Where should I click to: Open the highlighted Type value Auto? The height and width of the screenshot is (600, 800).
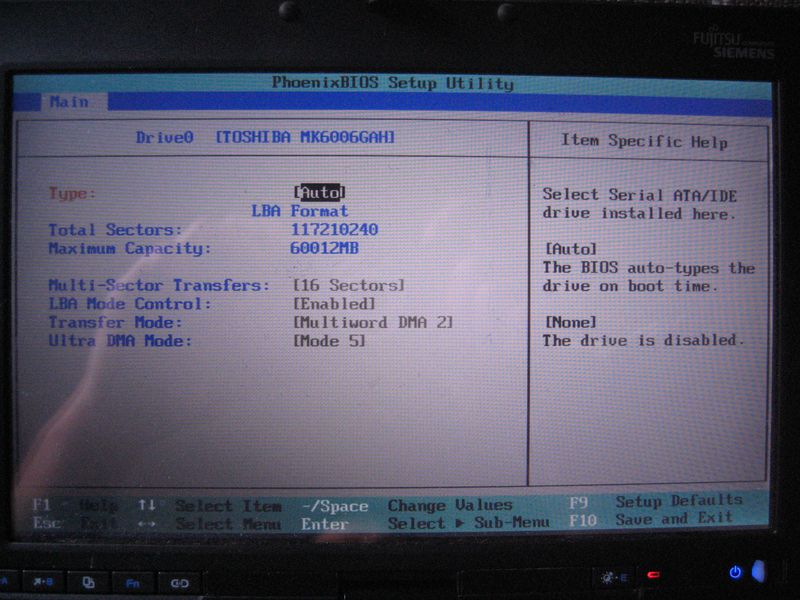click(x=320, y=192)
